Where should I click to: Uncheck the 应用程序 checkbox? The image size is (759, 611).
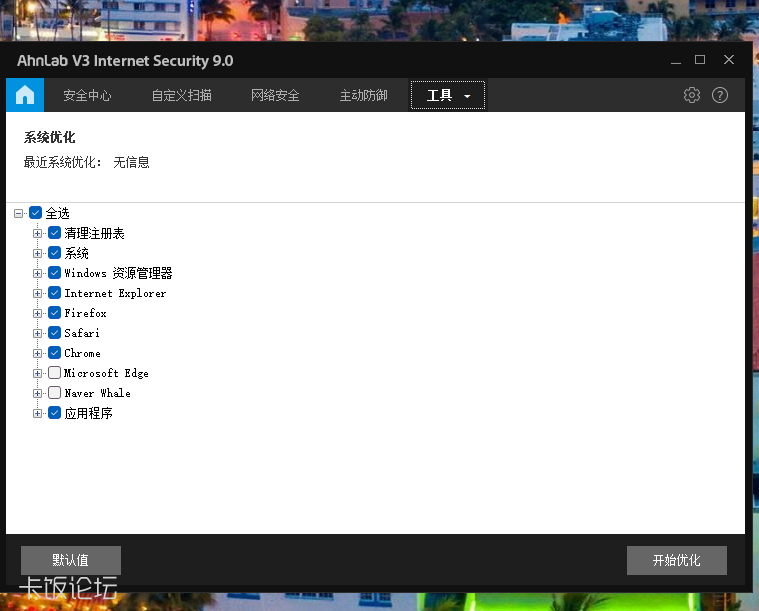[55, 413]
